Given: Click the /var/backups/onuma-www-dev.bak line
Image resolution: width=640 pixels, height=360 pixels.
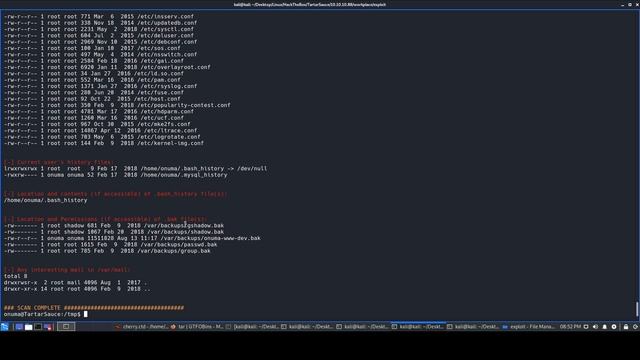Looking at the screenshot, I should click(132, 238).
